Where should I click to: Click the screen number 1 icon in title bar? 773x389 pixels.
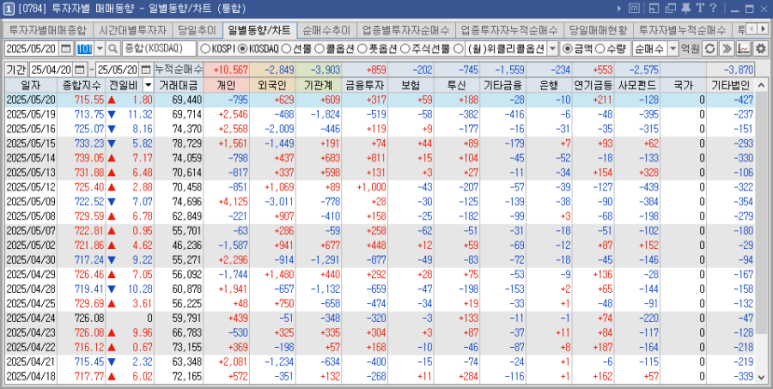[7, 8]
